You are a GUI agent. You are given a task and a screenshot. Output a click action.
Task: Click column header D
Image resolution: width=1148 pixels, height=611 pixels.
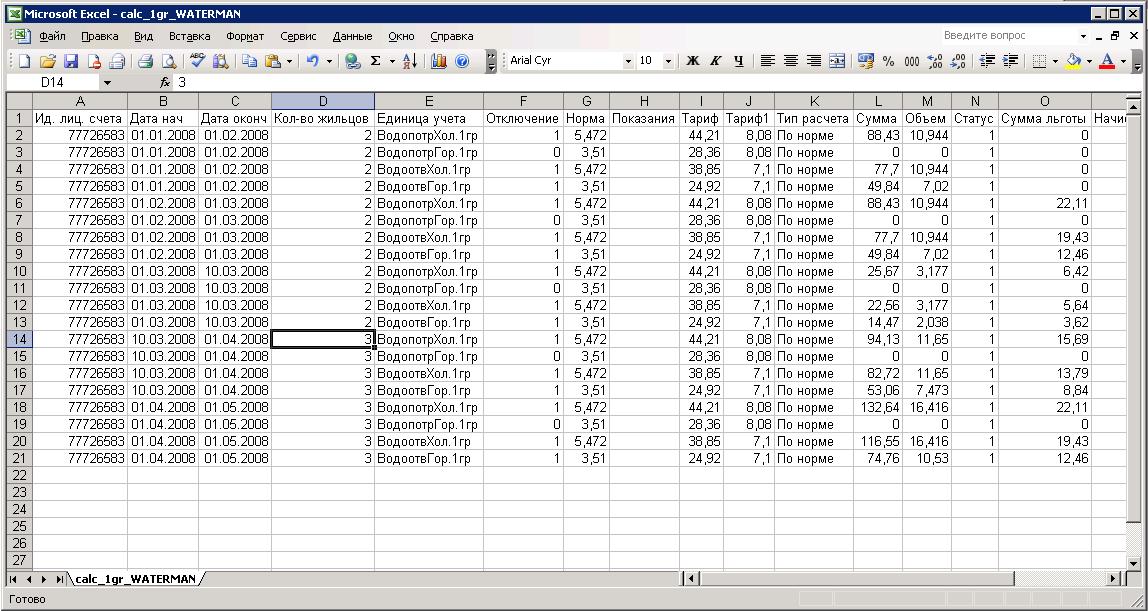point(322,101)
